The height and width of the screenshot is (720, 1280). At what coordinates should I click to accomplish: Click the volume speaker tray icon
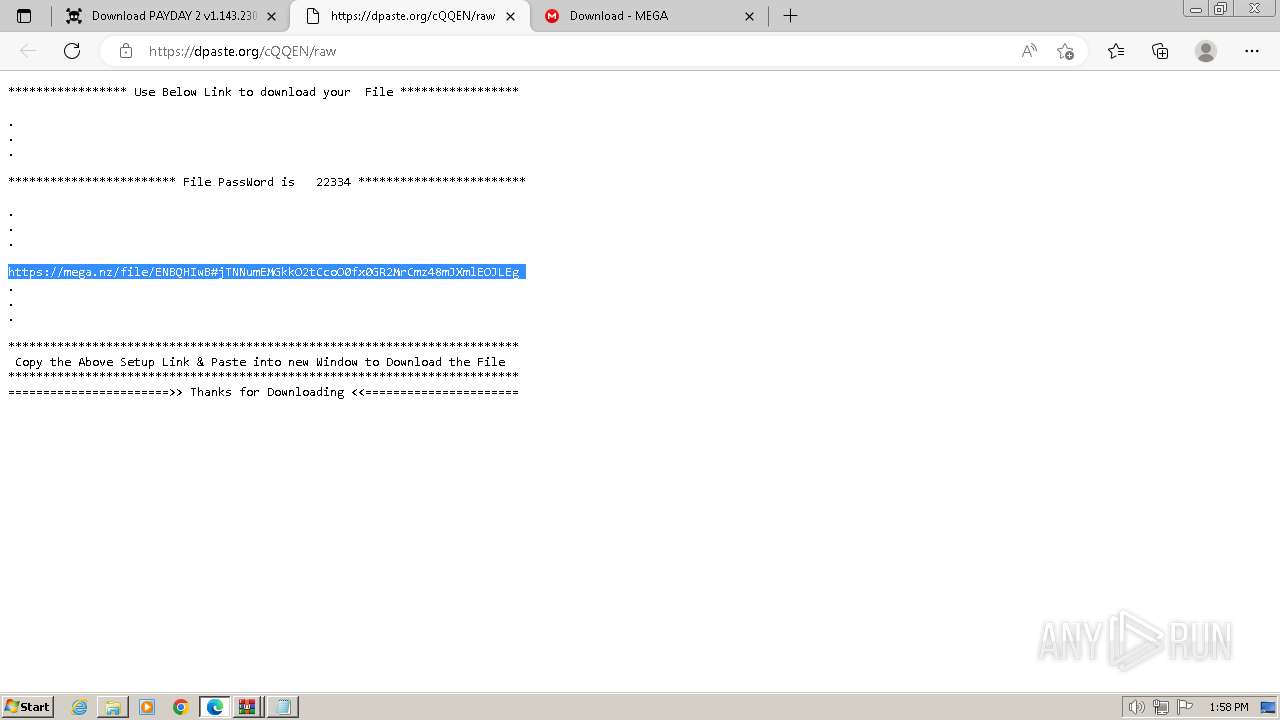point(1137,707)
